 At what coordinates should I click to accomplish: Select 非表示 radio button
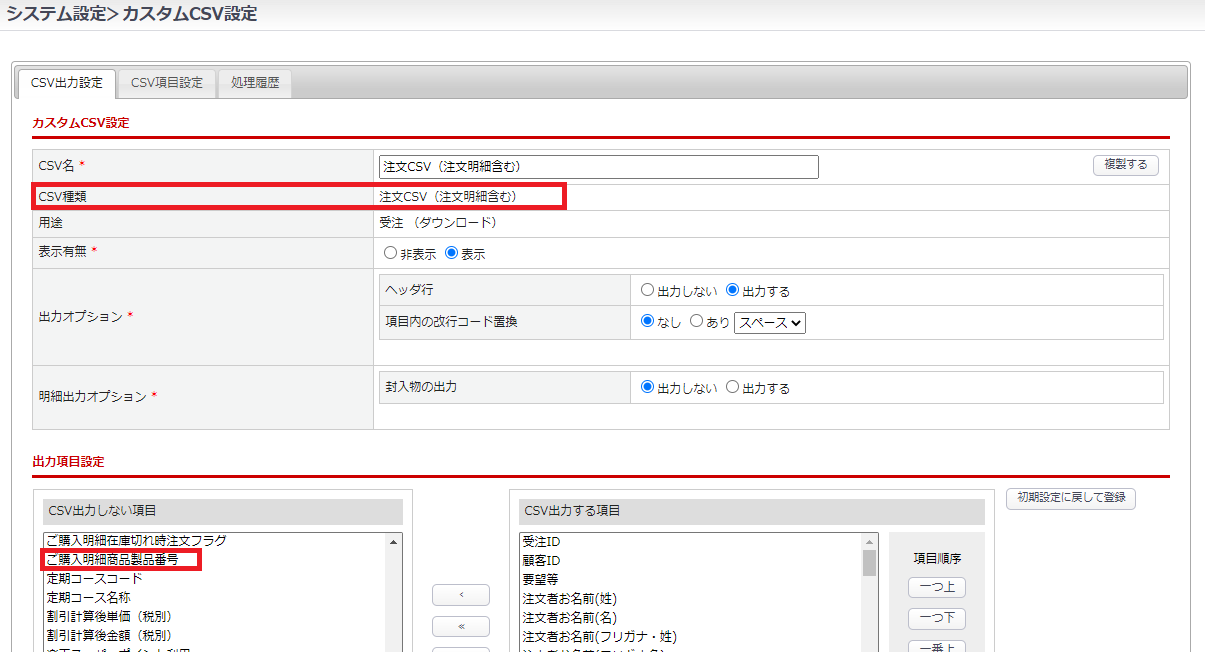coord(390,254)
